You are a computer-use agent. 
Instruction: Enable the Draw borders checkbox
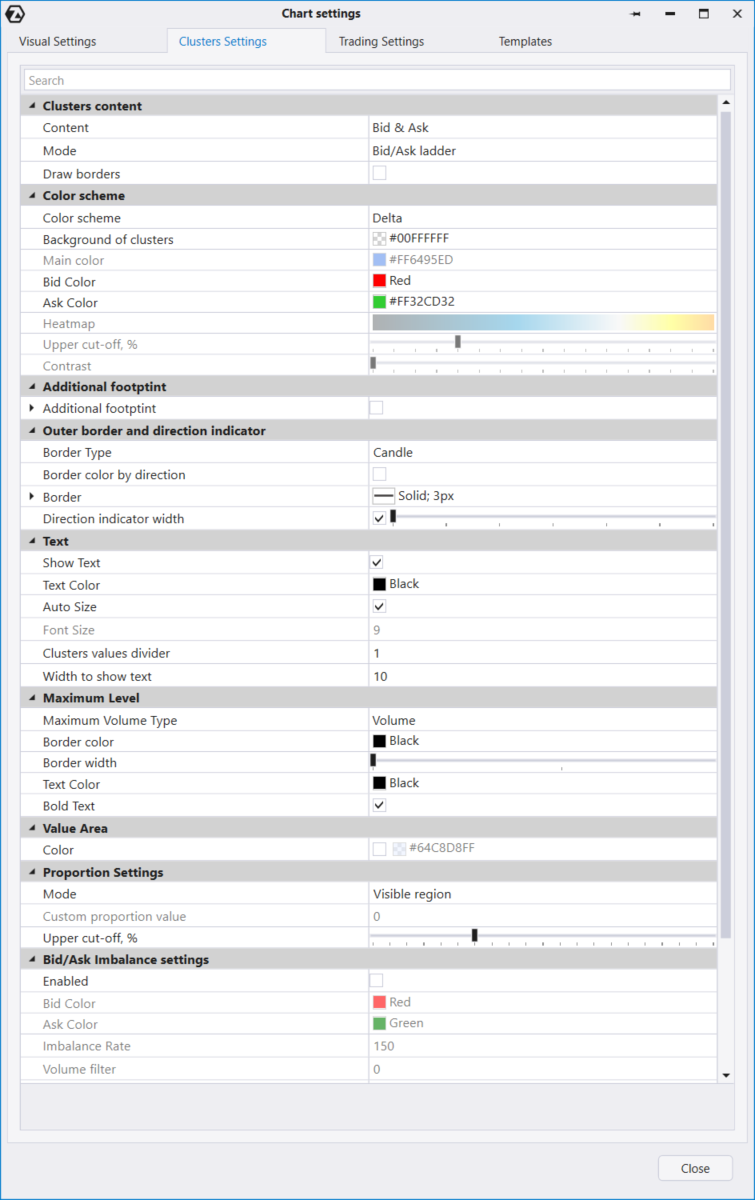(x=379, y=173)
